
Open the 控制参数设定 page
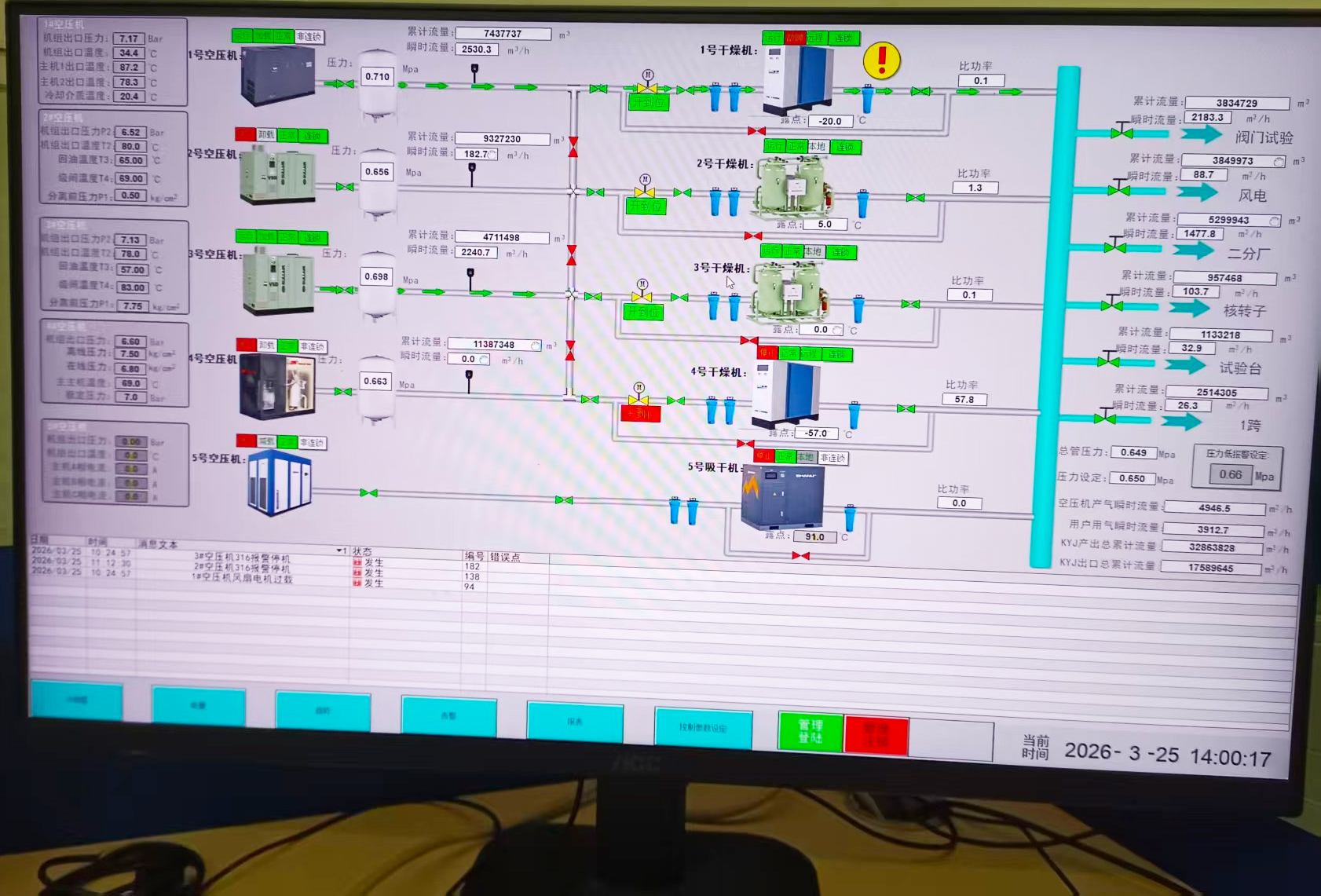[703, 728]
